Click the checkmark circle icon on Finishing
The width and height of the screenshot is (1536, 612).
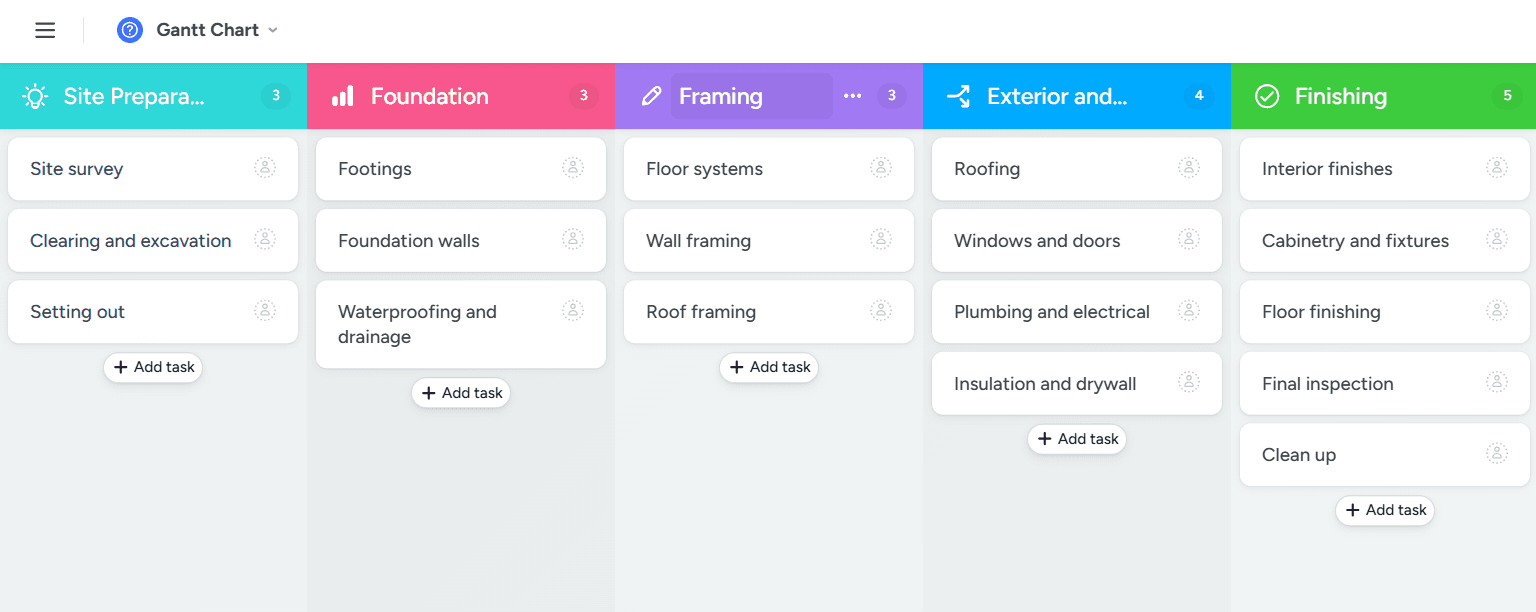click(1267, 96)
